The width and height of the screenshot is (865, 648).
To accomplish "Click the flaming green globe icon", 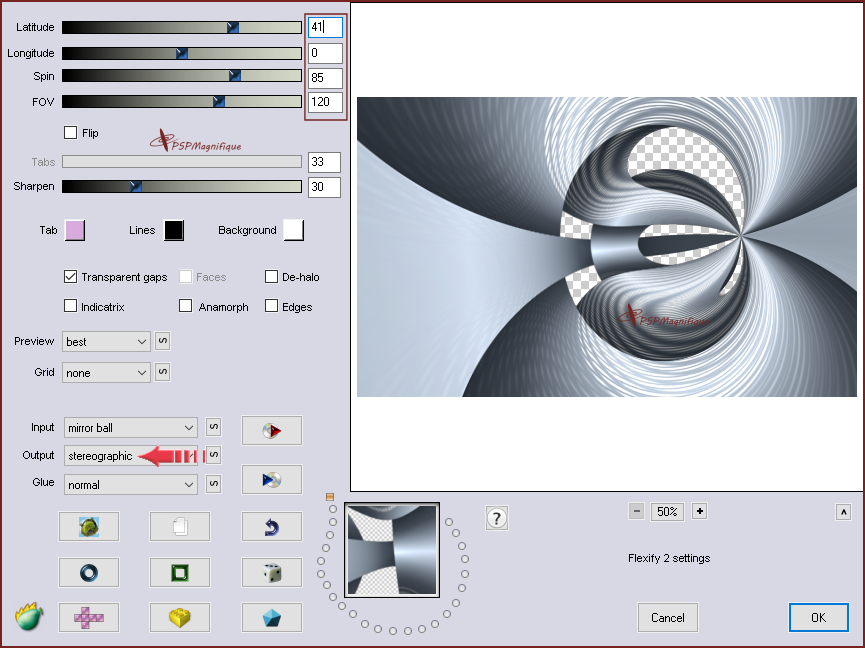I will (29, 616).
